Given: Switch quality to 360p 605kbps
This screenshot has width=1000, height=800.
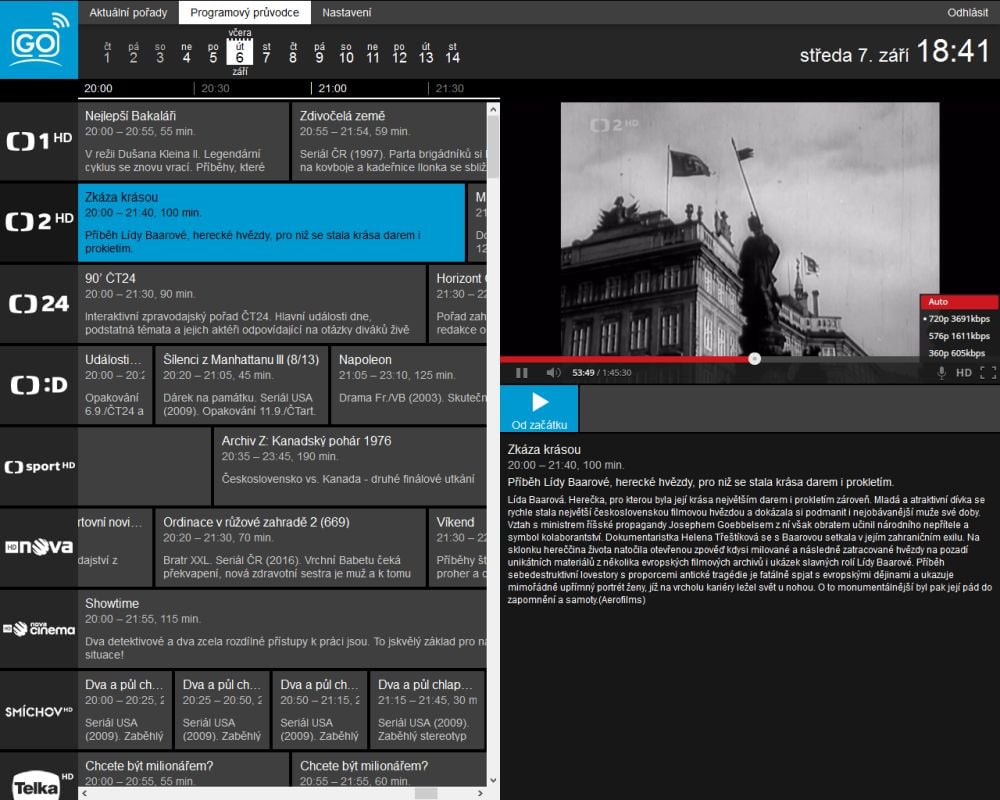Looking at the screenshot, I should (x=958, y=353).
